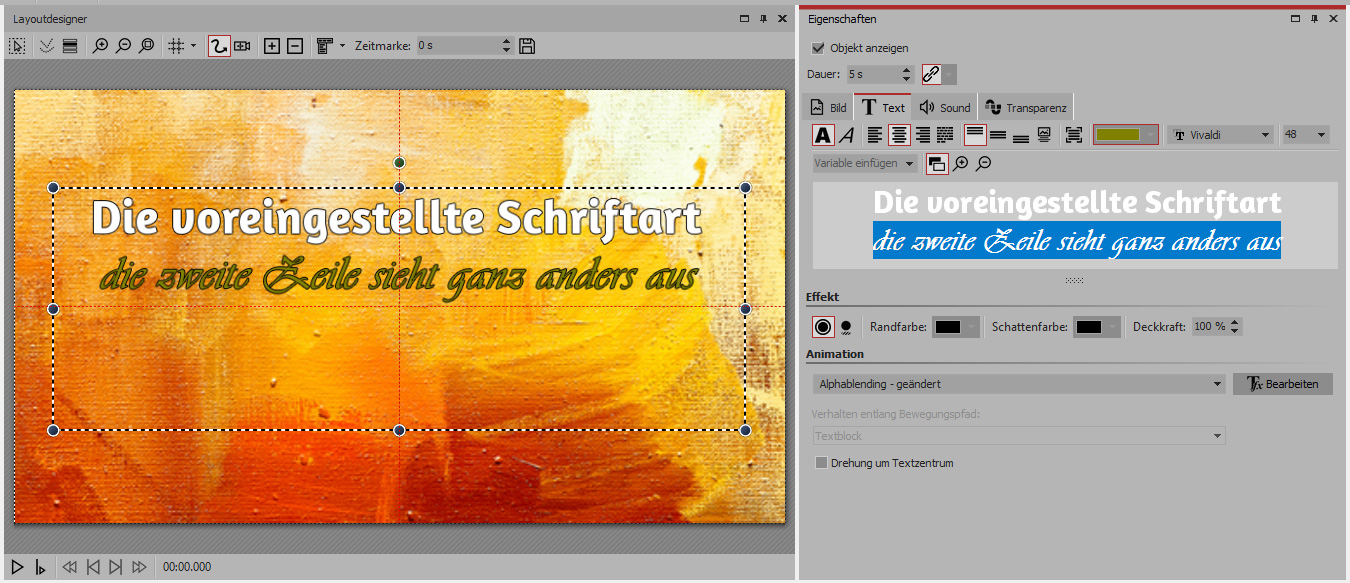Apply italic text formatting
This screenshot has height=583, width=1350.
point(846,135)
